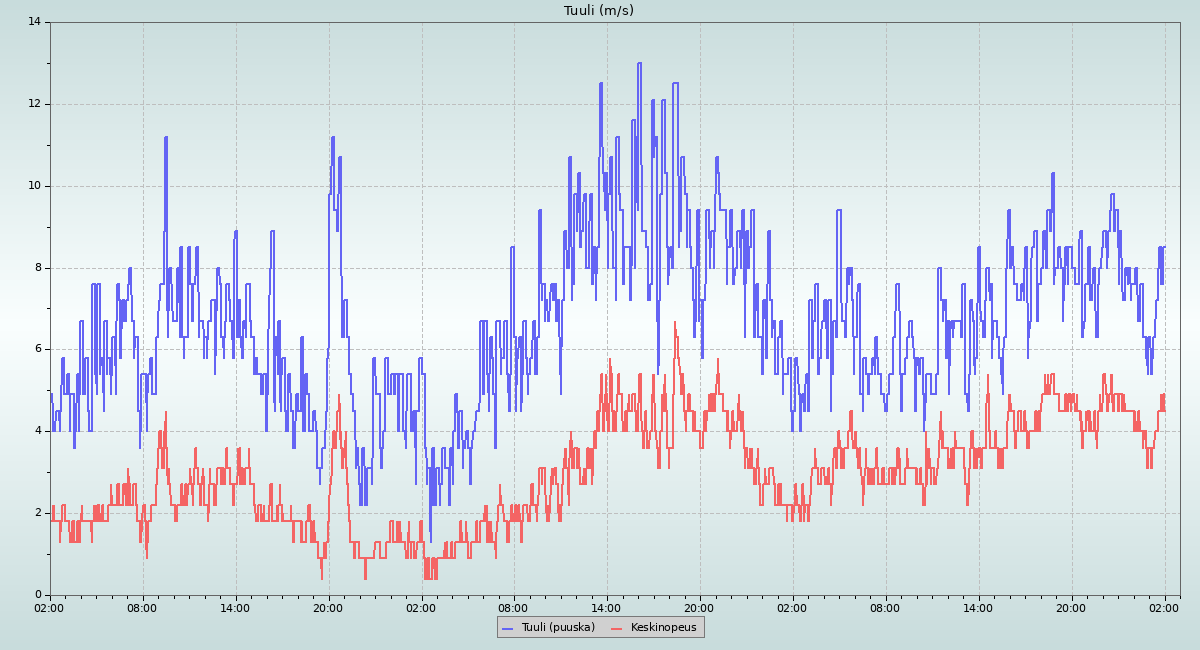Select the first 14:00 time axis label

(235, 607)
